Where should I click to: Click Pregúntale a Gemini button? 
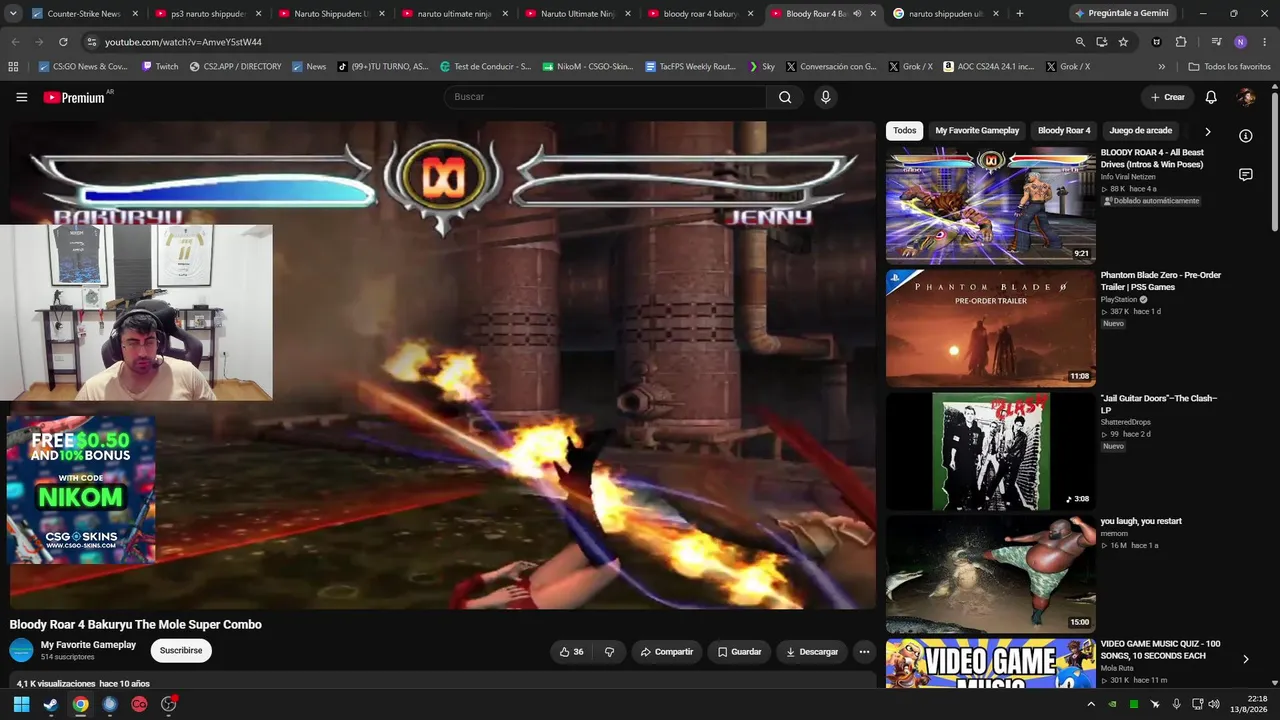pyautogui.click(x=1120, y=14)
